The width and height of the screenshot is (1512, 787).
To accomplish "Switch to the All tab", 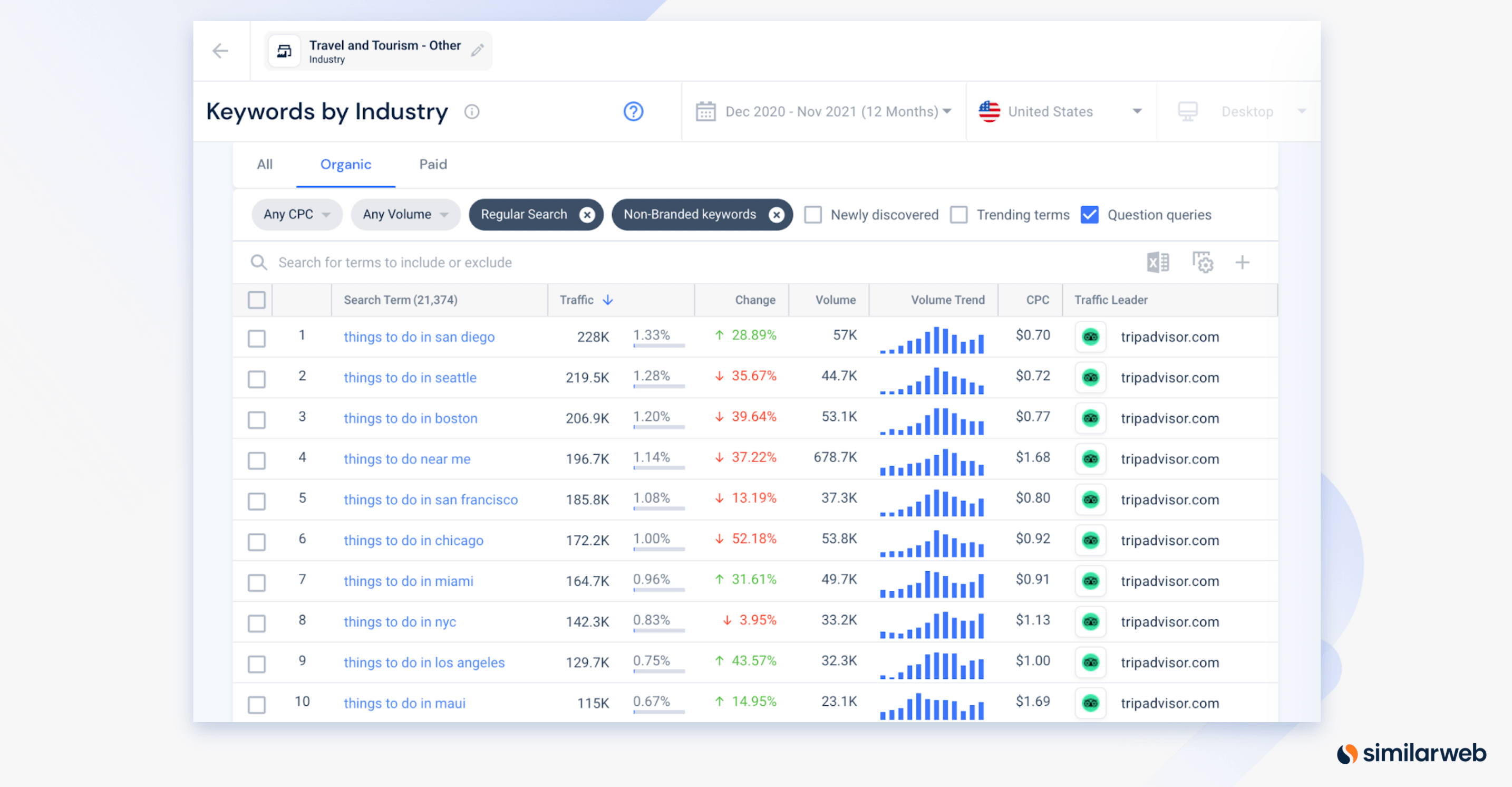I will click(265, 165).
